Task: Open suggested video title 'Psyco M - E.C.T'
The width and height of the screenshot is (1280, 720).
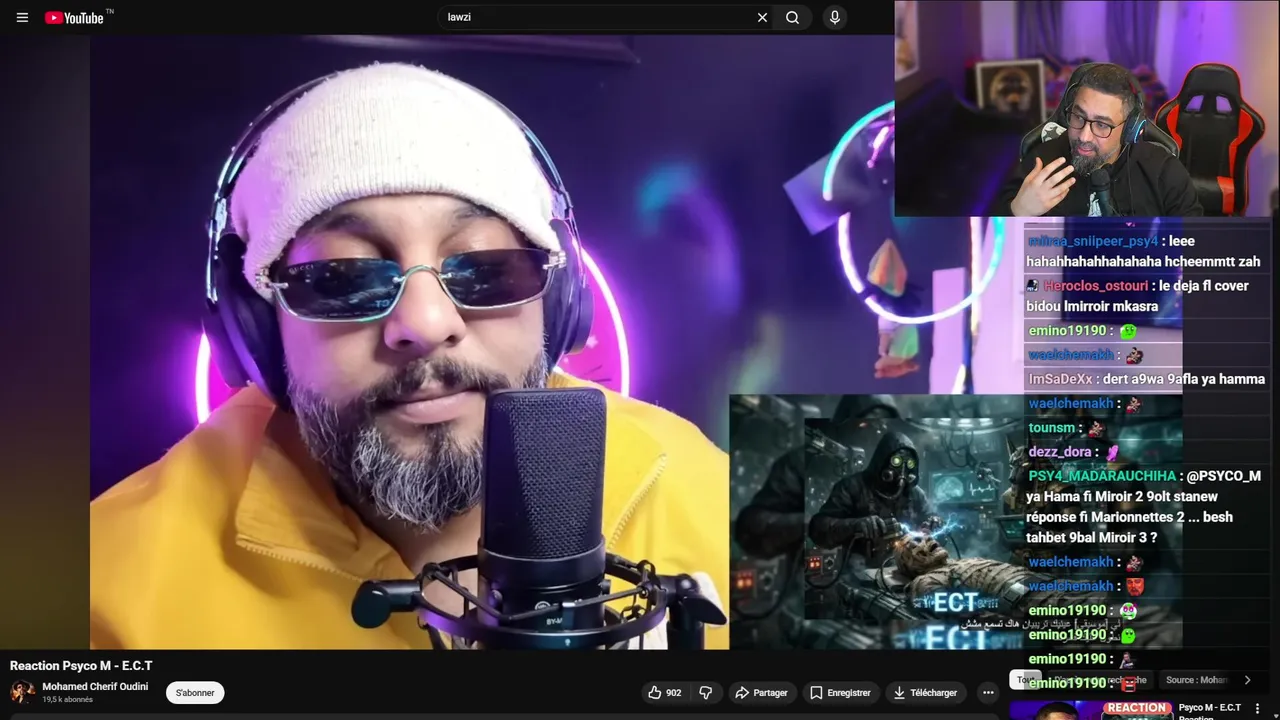Action: click(1210, 707)
